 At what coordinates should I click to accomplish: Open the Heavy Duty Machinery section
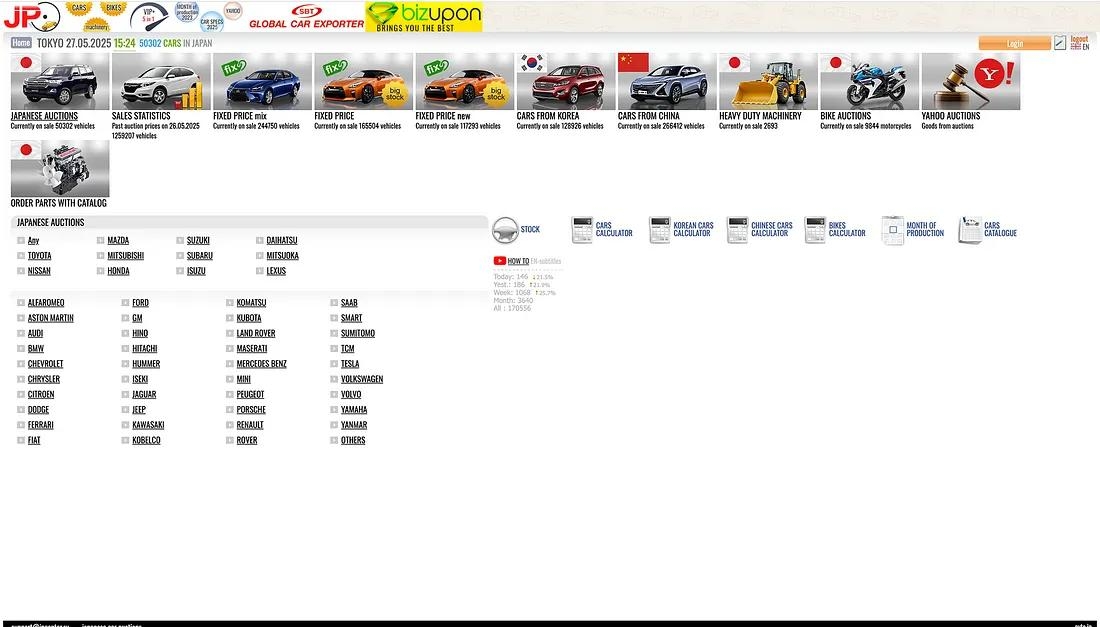pos(767,82)
